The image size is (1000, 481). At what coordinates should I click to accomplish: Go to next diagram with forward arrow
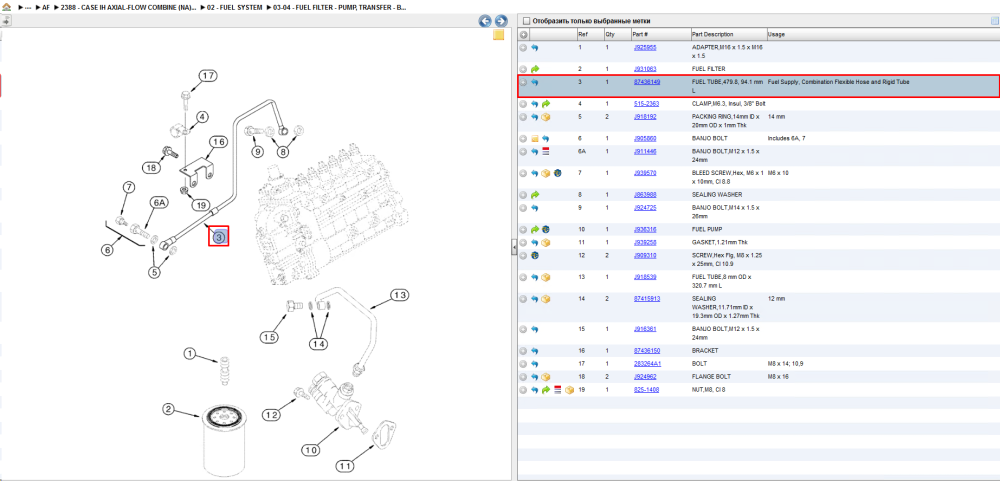click(501, 21)
